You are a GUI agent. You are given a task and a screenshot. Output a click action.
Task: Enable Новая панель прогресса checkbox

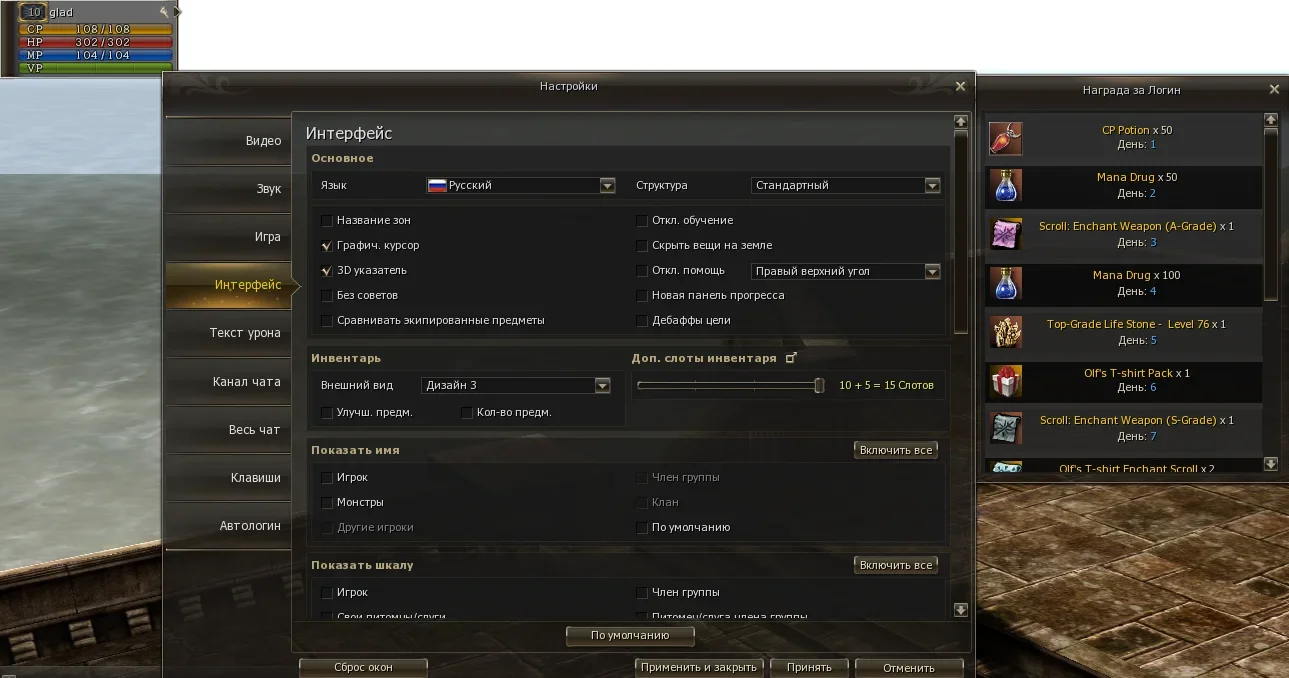click(x=642, y=295)
